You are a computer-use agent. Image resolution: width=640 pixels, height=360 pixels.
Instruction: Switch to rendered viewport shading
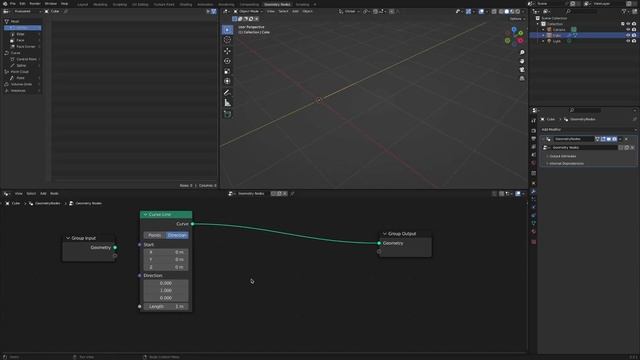pos(518,11)
